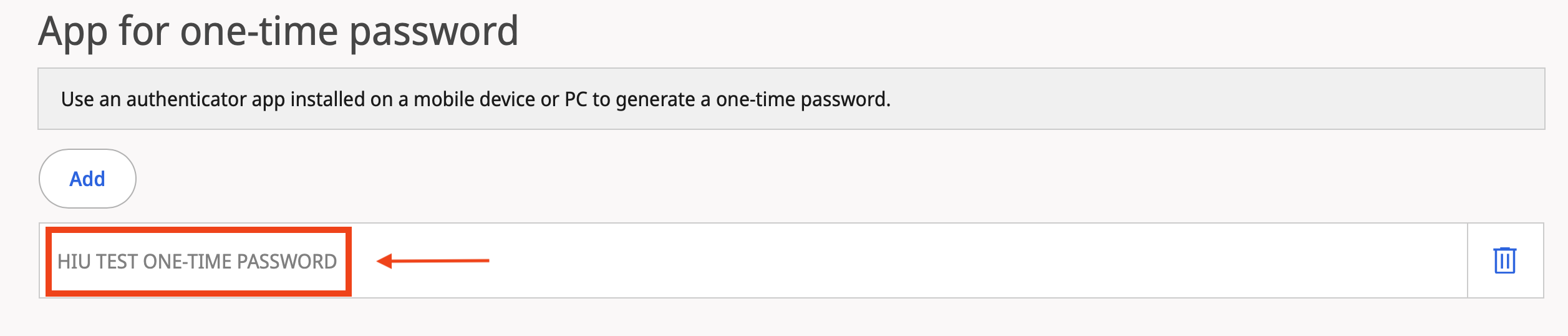
Task: Click the App for one-time password heading
Action: tap(278, 31)
